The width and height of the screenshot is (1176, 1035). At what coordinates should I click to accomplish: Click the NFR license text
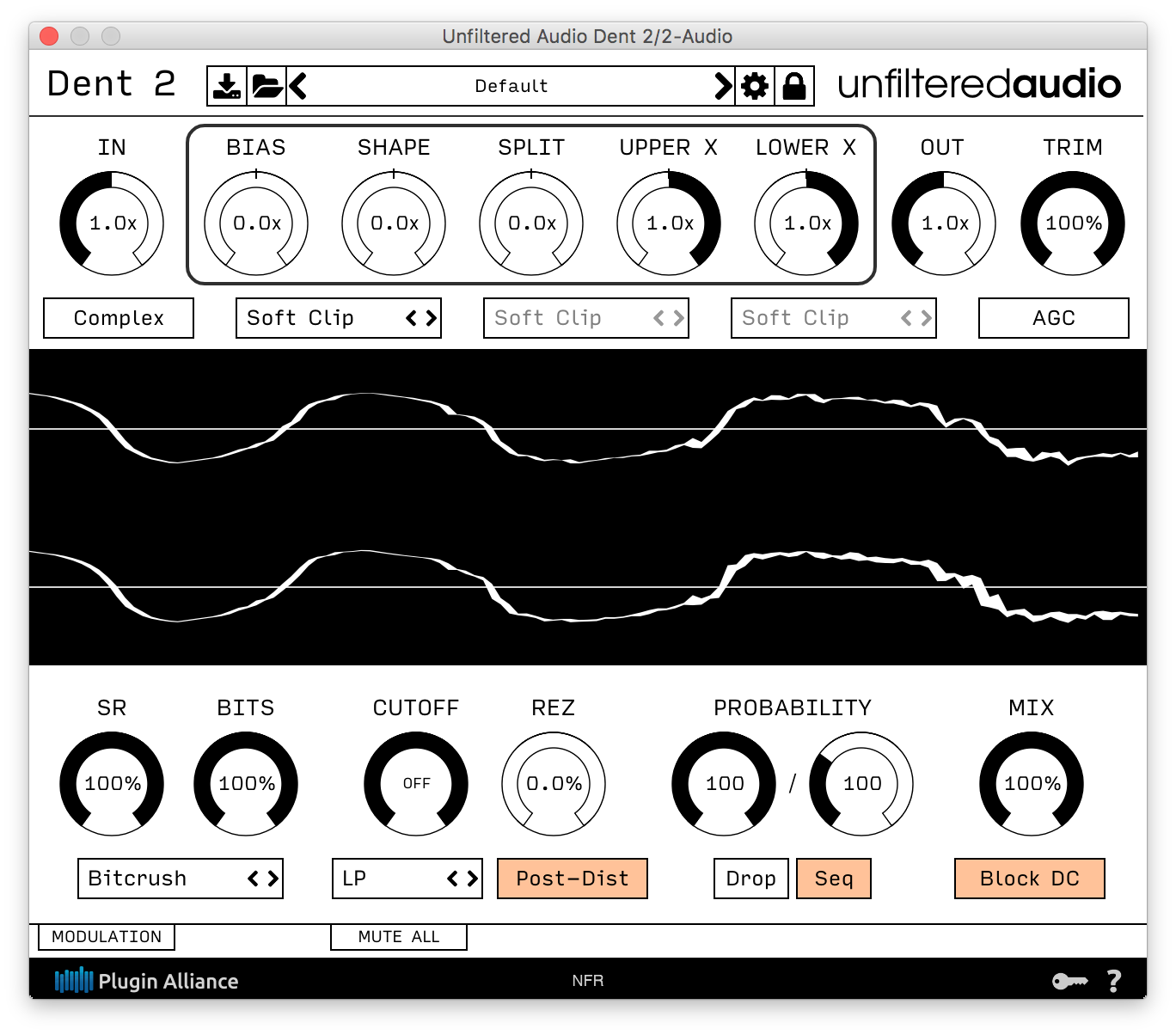click(x=588, y=981)
